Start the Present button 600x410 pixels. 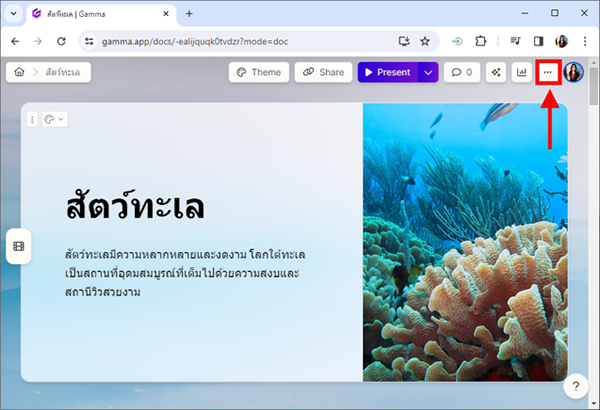click(x=388, y=72)
